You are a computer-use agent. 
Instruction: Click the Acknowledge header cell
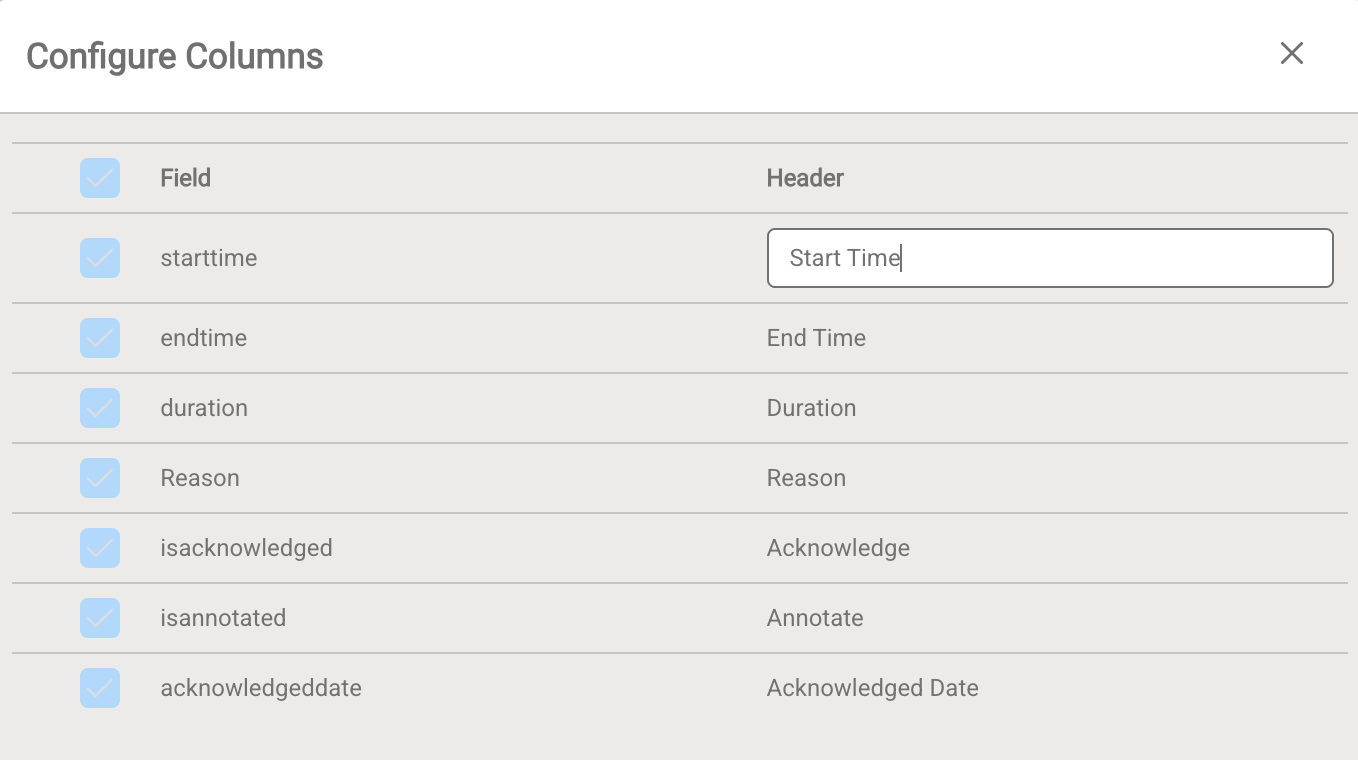coord(838,547)
